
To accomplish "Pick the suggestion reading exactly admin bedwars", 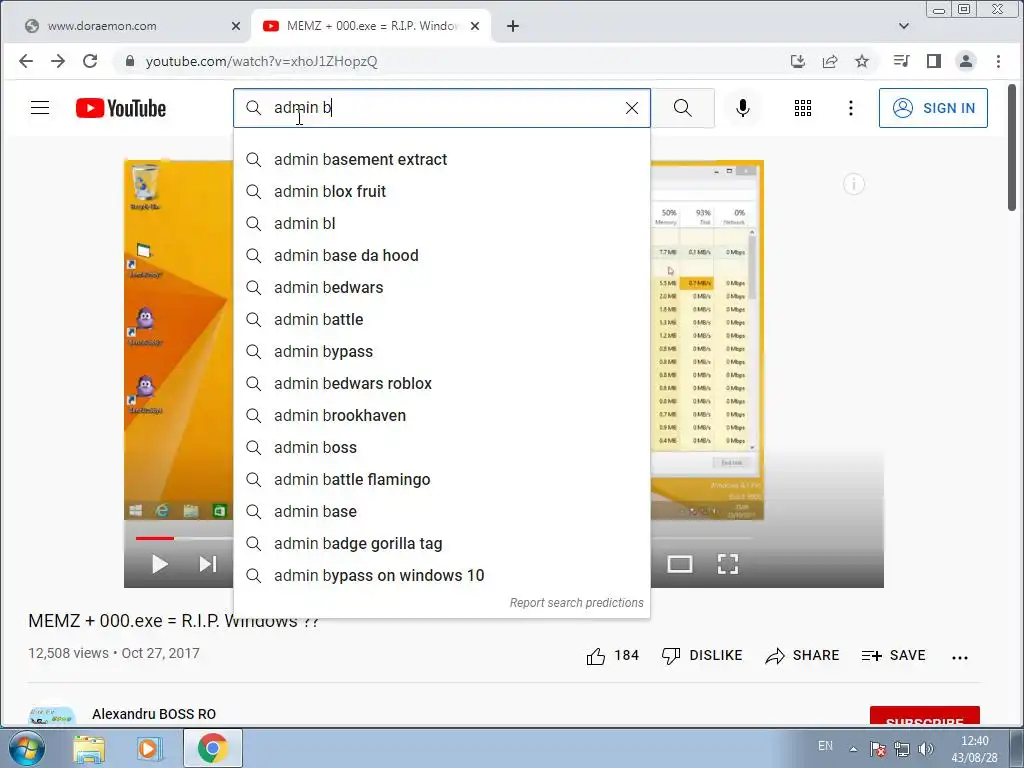I will click(441, 287).
